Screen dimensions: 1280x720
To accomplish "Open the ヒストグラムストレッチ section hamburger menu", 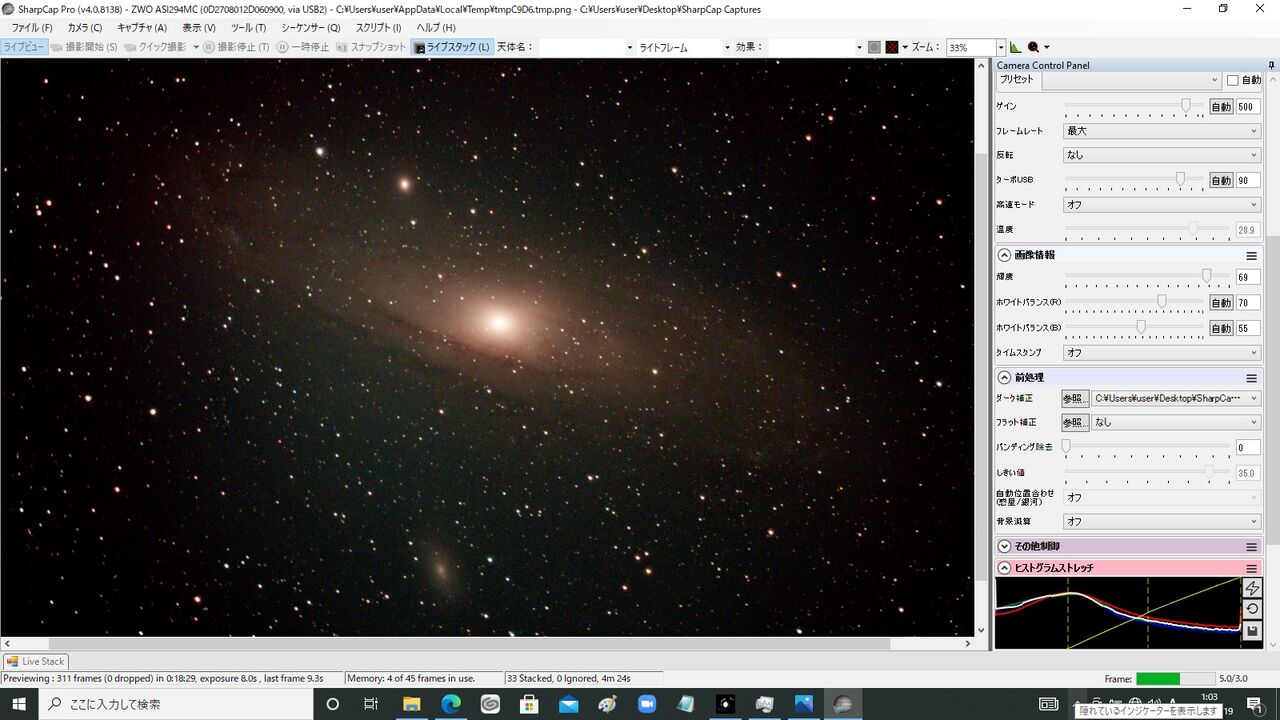I will click(1251, 568).
